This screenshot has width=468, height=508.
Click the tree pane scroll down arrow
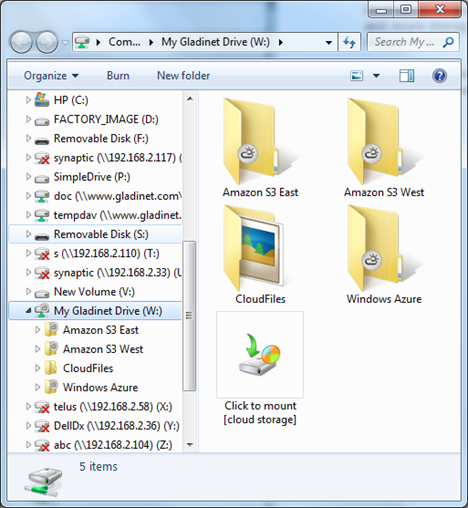click(x=190, y=444)
